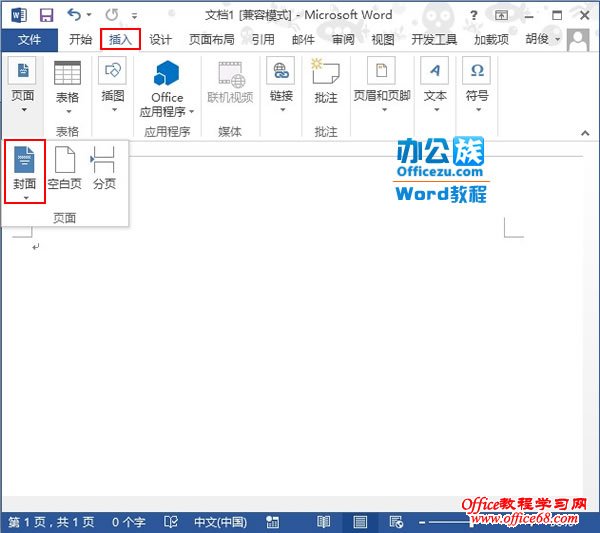600x533 pixels.
Task: Click the zoom out minus button
Action: click(x=422, y=522)
